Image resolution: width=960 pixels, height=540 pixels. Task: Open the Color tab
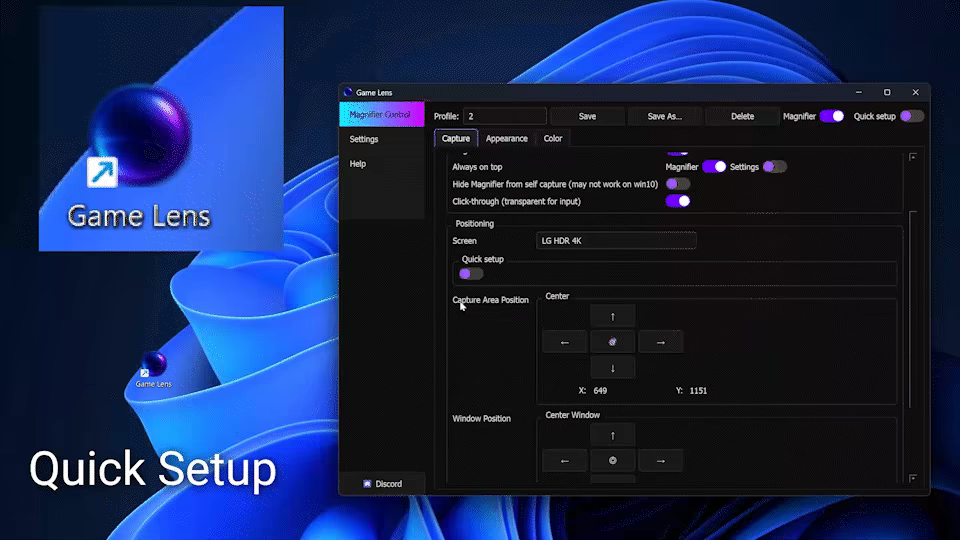(x=552, y=138)
